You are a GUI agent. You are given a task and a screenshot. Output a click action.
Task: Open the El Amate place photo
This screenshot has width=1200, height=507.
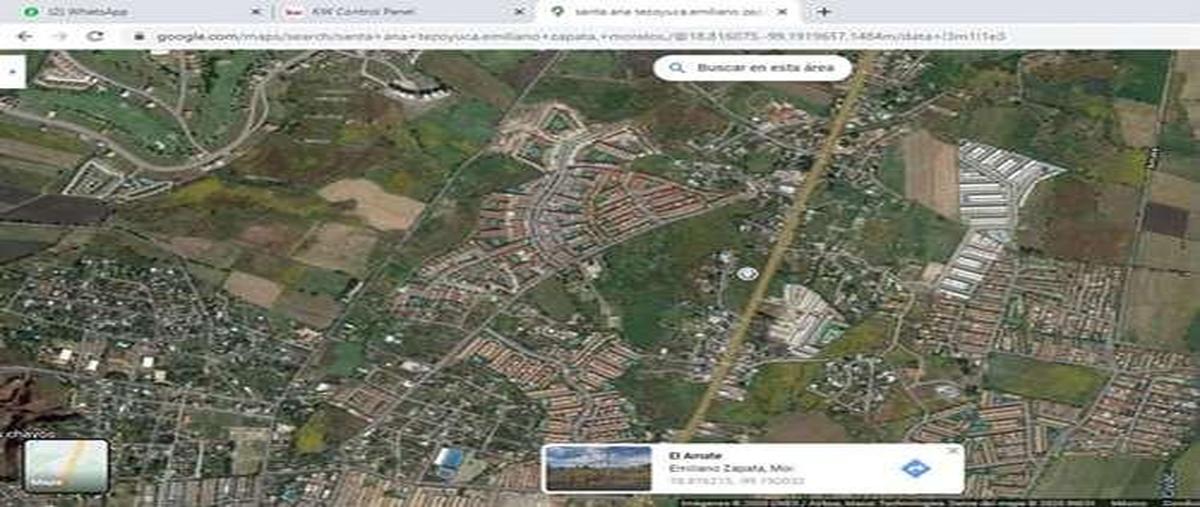[598, 468]
